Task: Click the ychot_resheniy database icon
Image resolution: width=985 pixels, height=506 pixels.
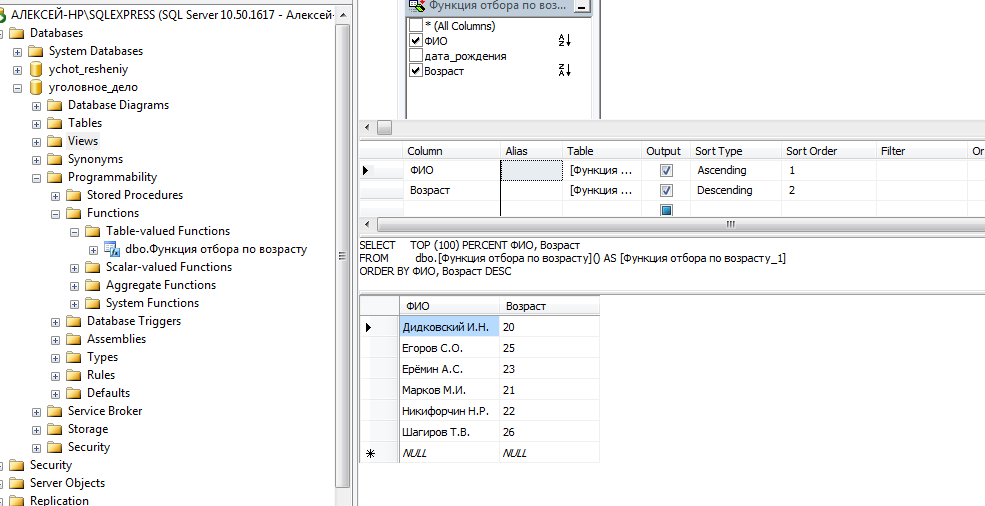Action: (x=36, y=69)
